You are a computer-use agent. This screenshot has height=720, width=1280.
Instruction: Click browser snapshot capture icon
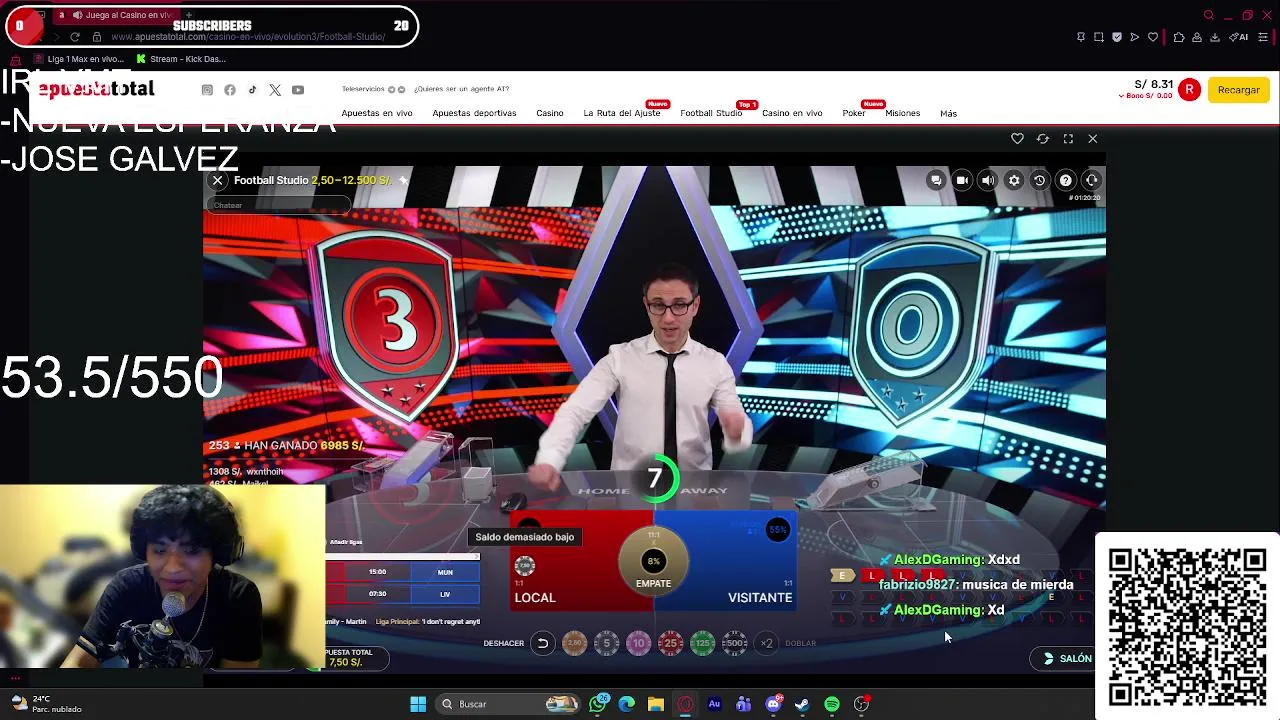coord(1099,37)
